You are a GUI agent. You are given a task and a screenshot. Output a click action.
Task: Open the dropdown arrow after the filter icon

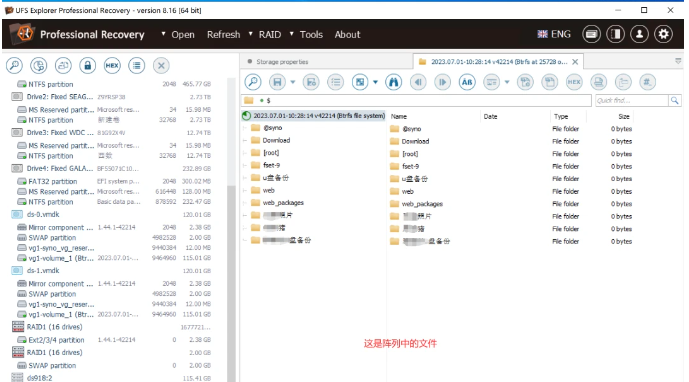(507, 82)
